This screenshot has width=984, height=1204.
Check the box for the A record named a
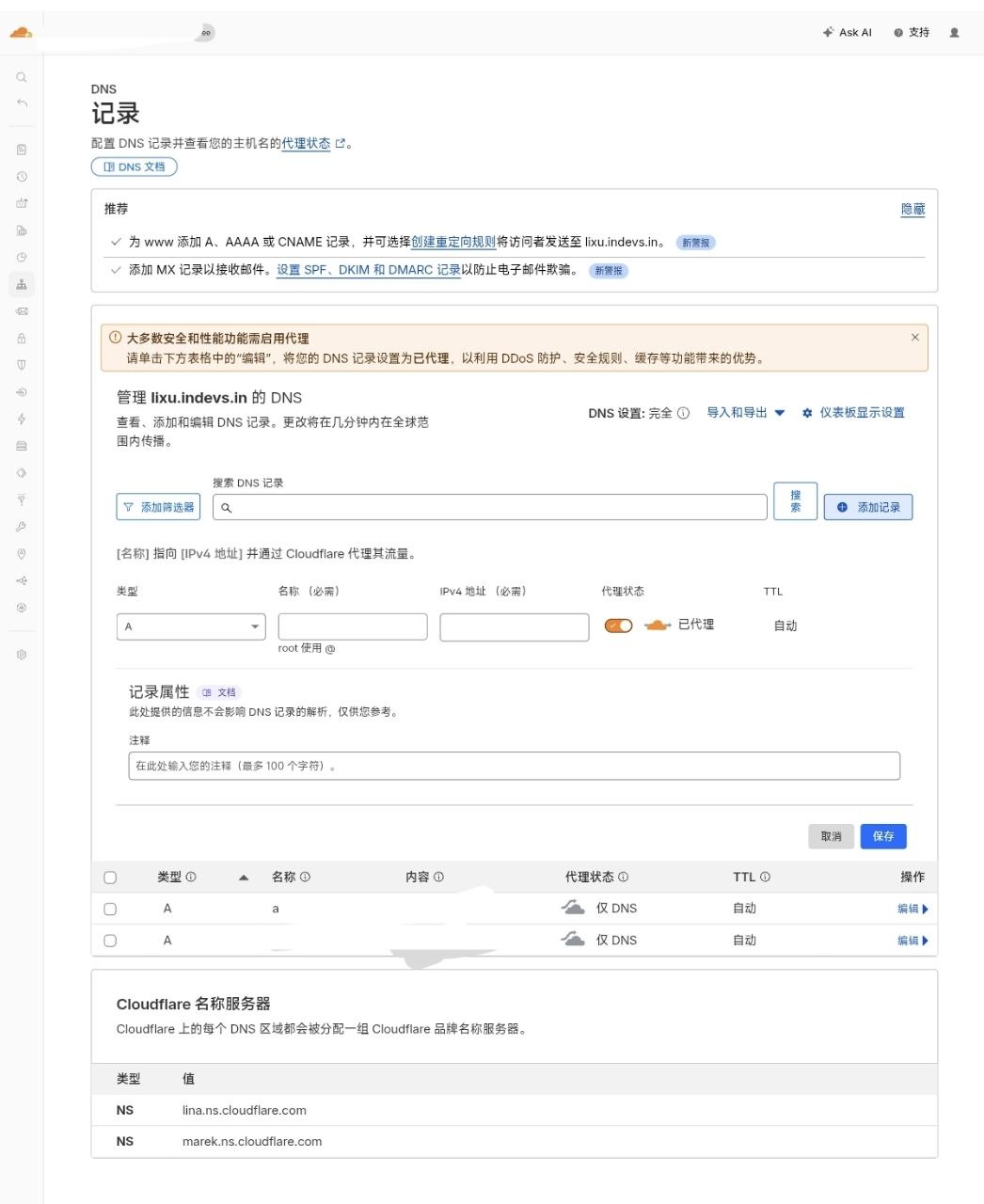point(110,910)
